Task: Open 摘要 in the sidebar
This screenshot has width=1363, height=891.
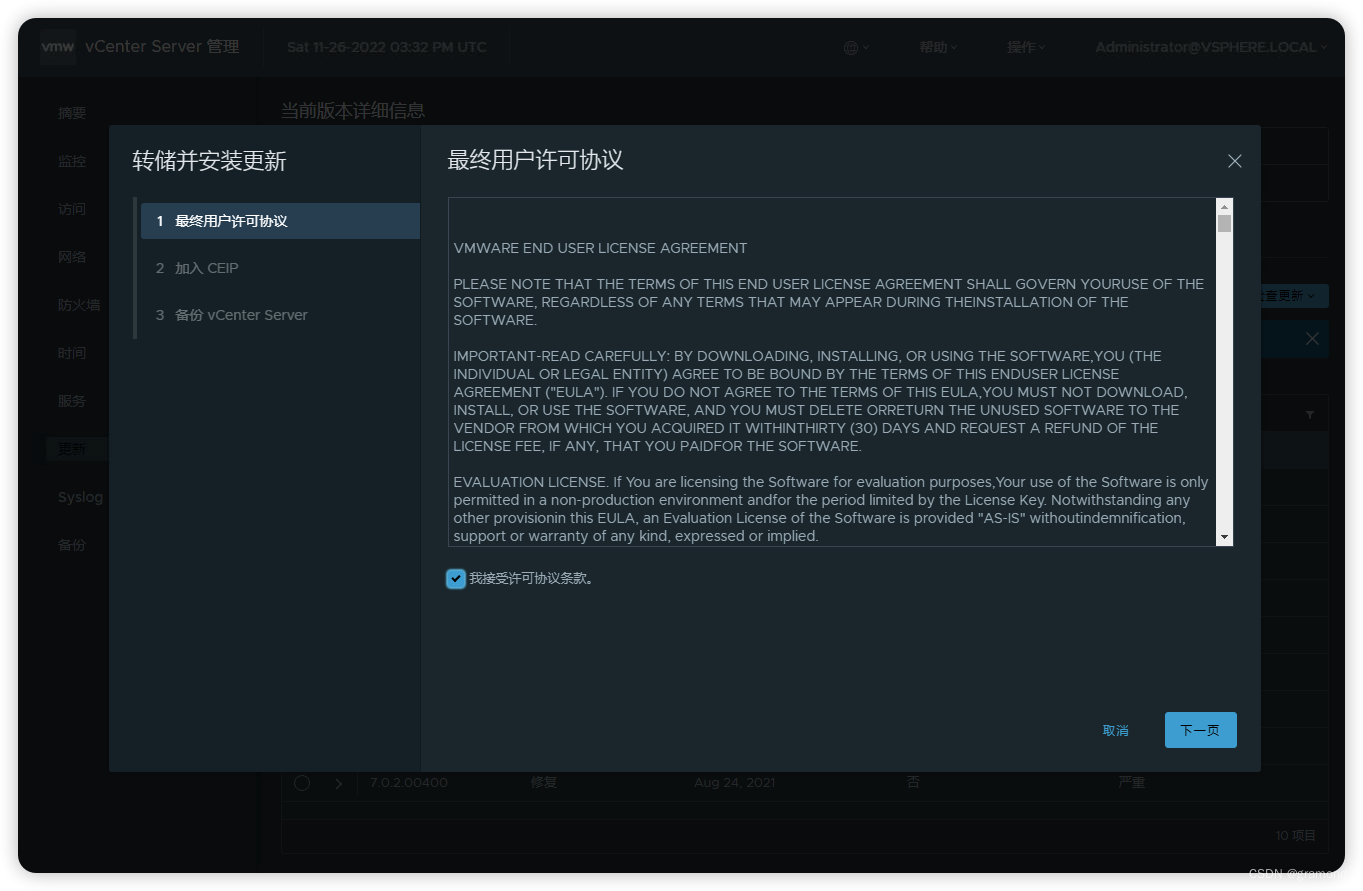Action: (72, 113)
